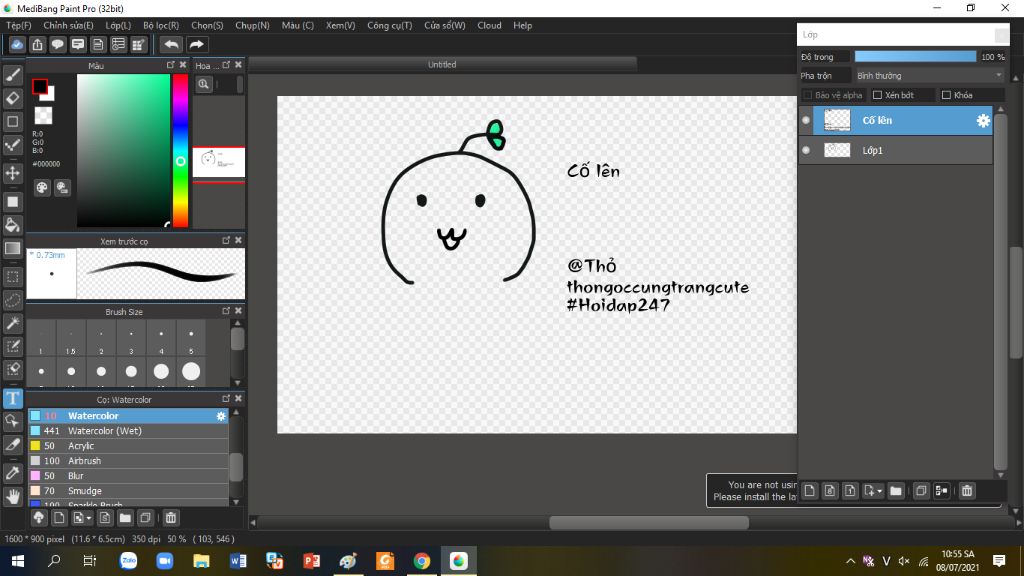The width and height of the screenshot is (1024, 576).
Task: Select the Airbrush brush
Action: click(x=128, y=461)
